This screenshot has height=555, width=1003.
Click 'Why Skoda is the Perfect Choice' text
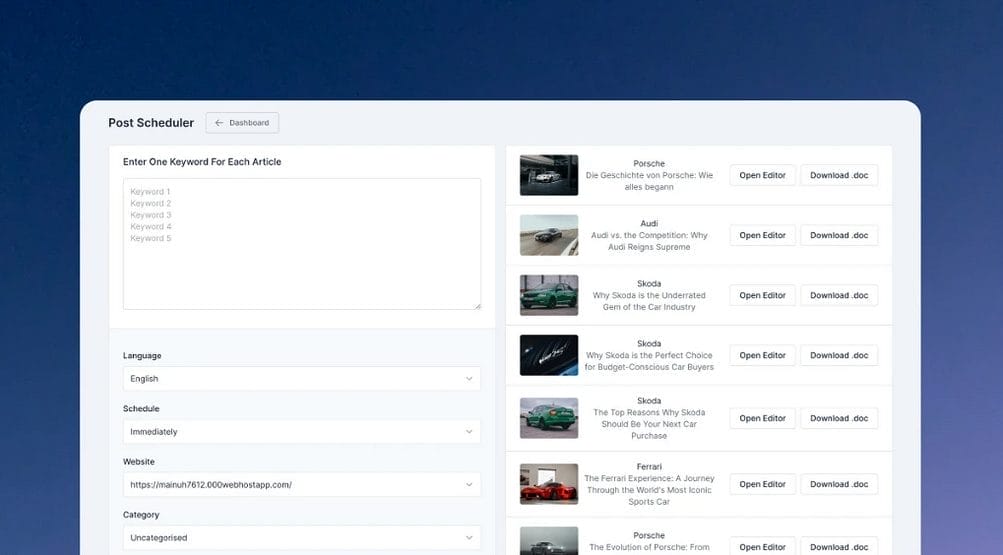pyautogui.click(x=649, y=361)
